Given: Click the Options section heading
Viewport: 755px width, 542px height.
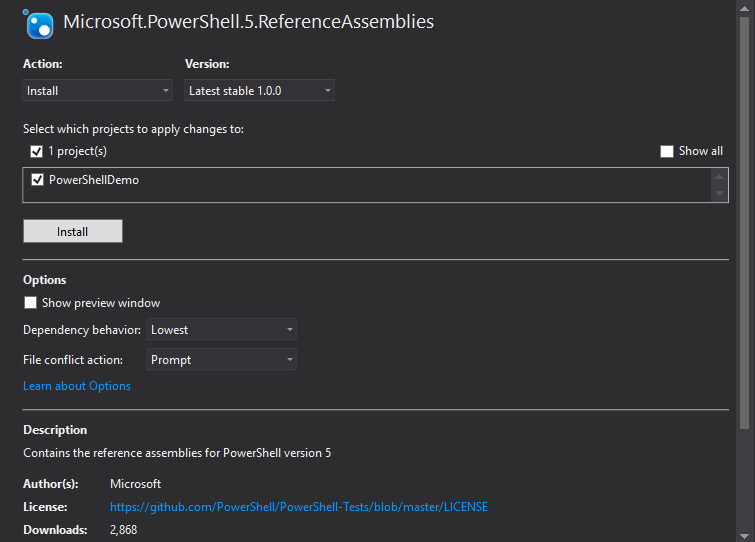Looking at the screenshot, I should point(45,280).
